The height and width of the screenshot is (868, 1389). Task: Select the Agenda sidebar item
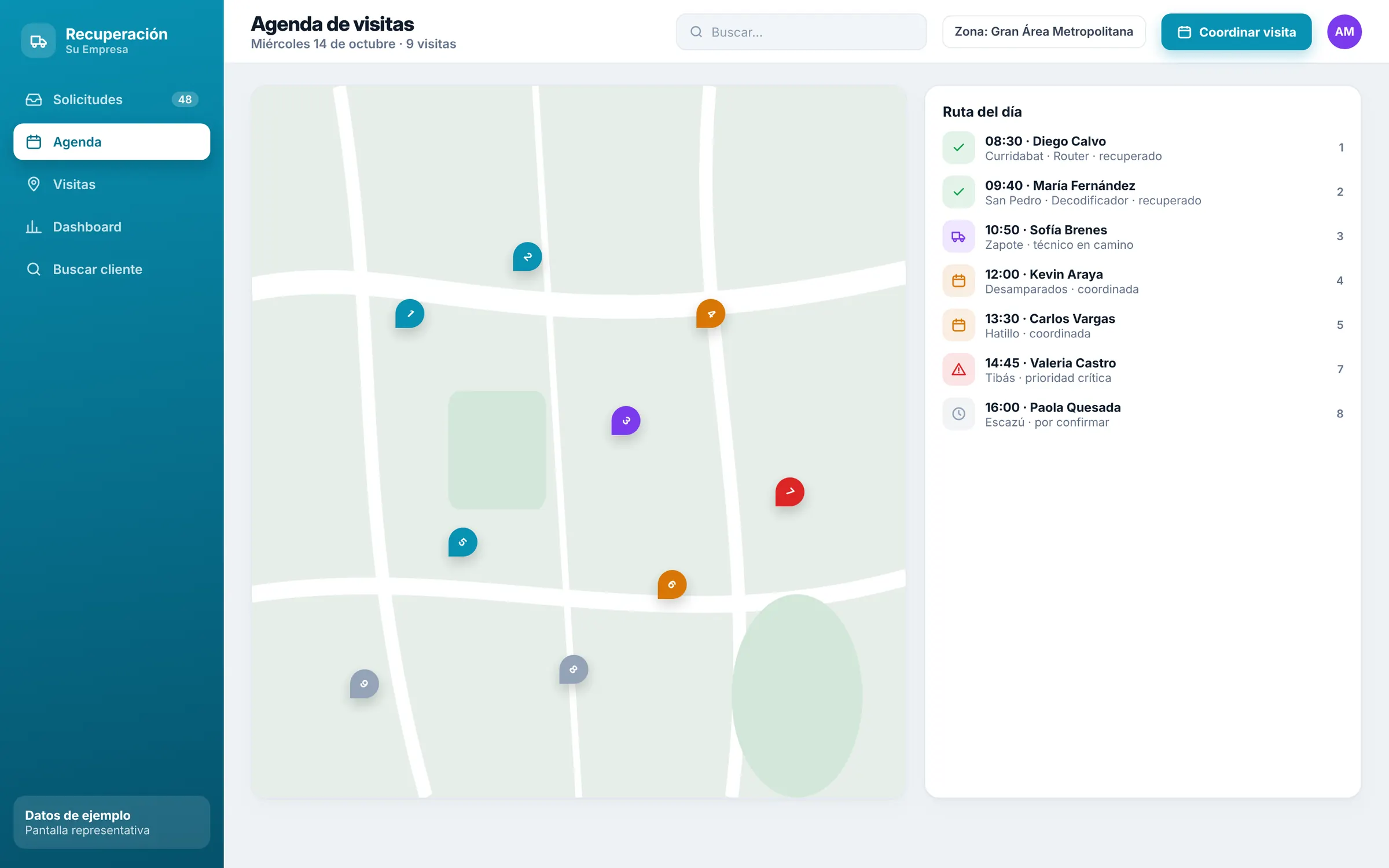coord(112,142)
